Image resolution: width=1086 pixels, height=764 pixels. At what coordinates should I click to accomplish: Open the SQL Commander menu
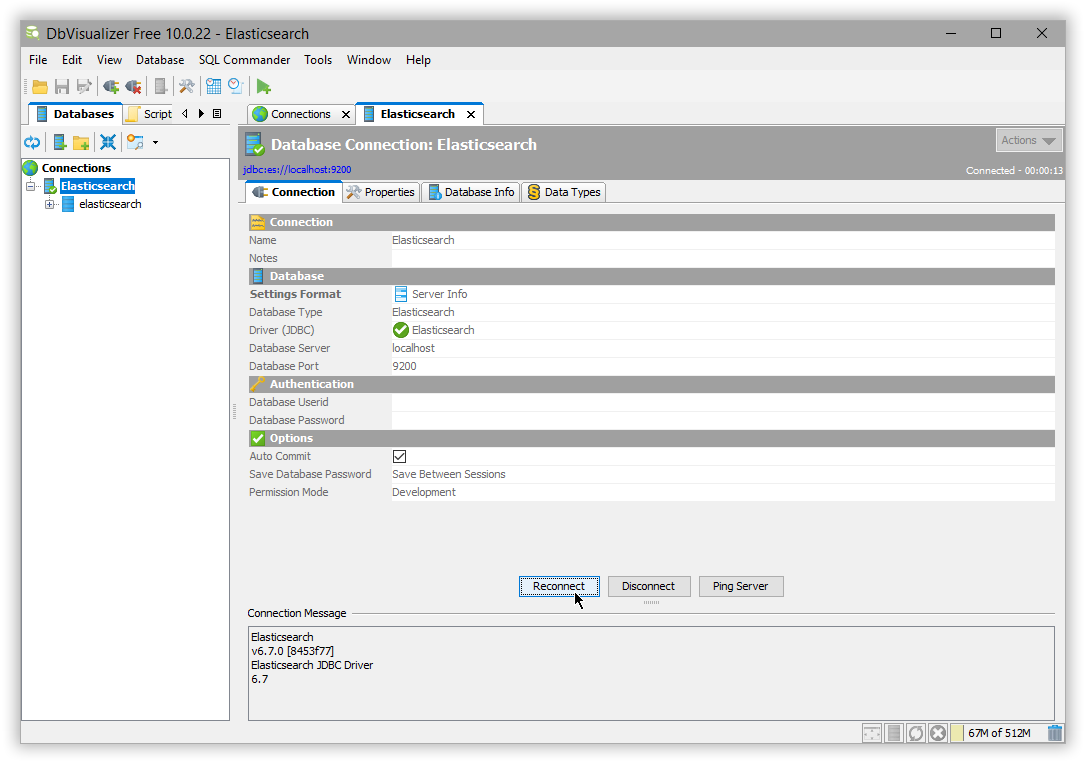click(x=244, y=60)
